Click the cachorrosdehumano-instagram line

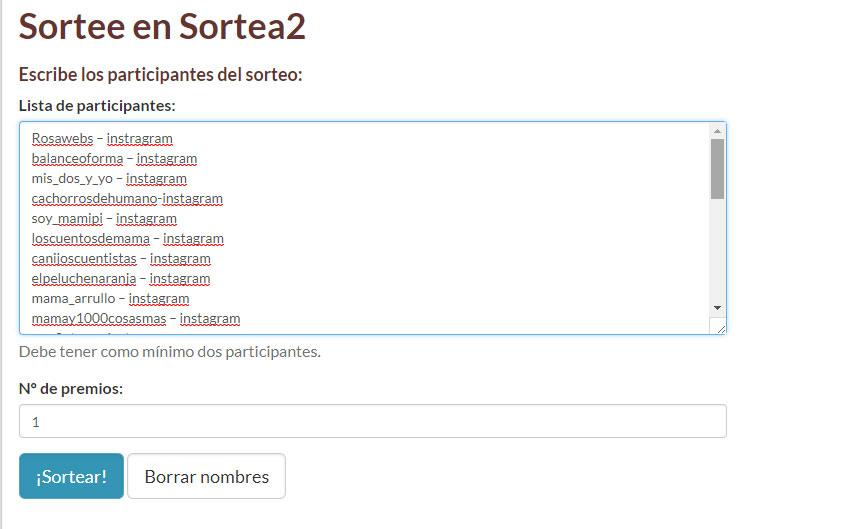coord(127,199)
